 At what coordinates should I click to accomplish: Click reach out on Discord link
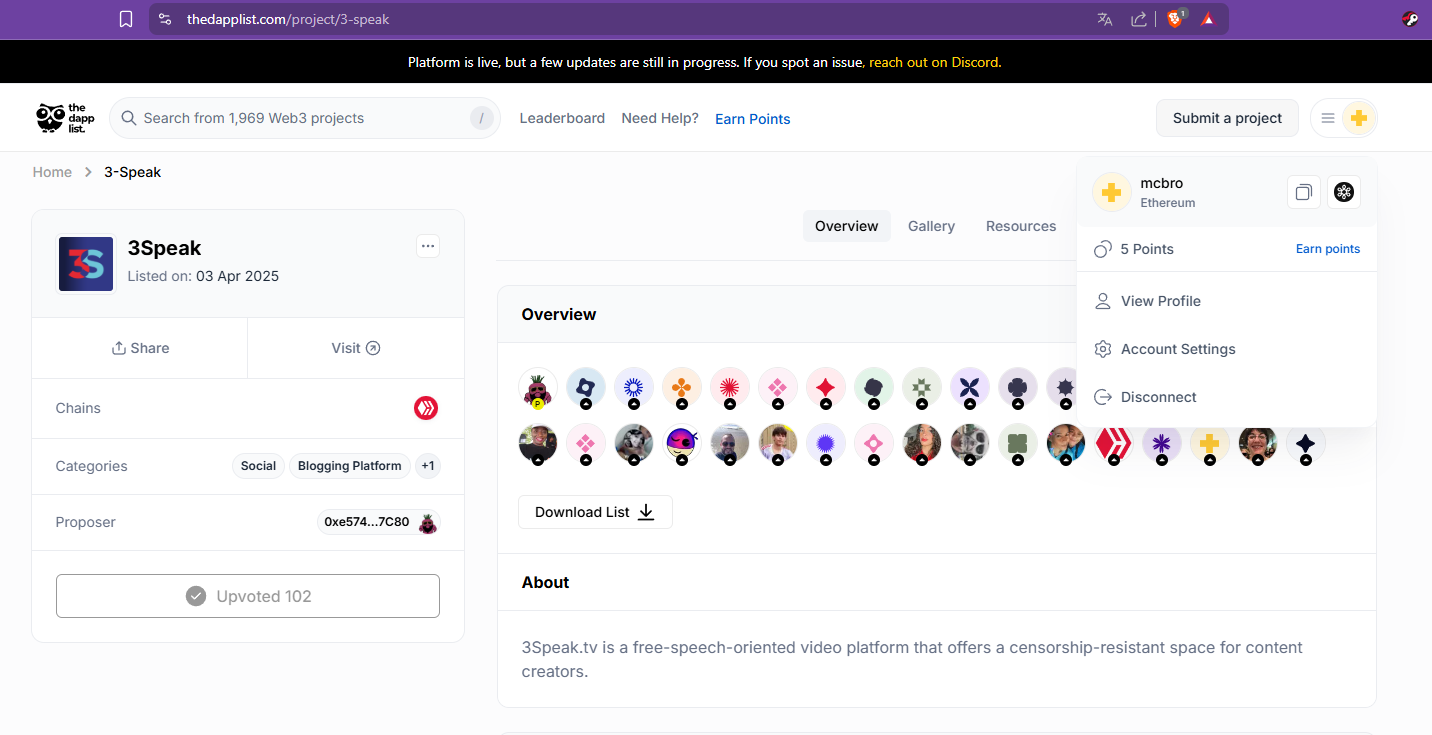[x=933, y=62]
